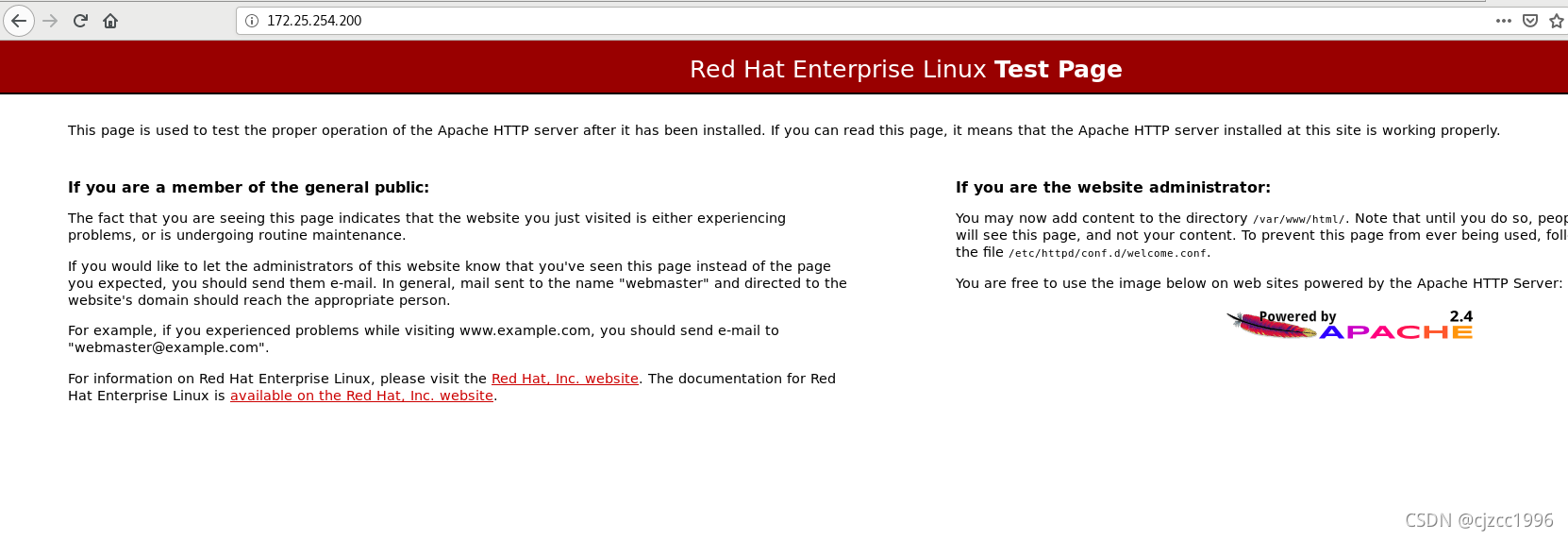Click the Powered by Apache 2.4 logo
Viewport: 1568px width, 540px height.
pos(1350,325)
